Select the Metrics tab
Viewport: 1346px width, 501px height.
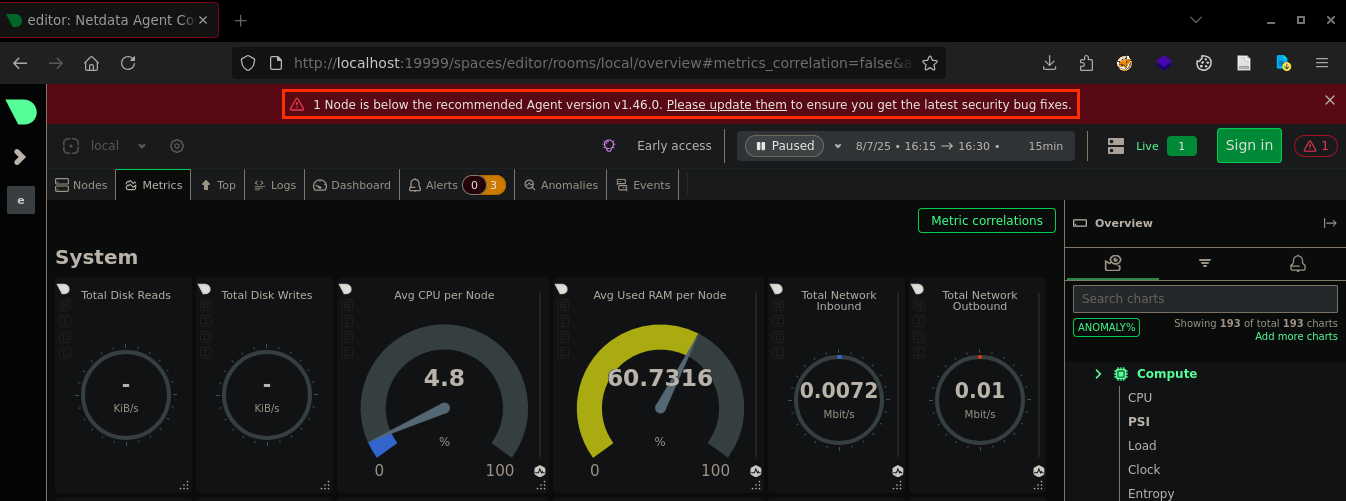[153, 185]
